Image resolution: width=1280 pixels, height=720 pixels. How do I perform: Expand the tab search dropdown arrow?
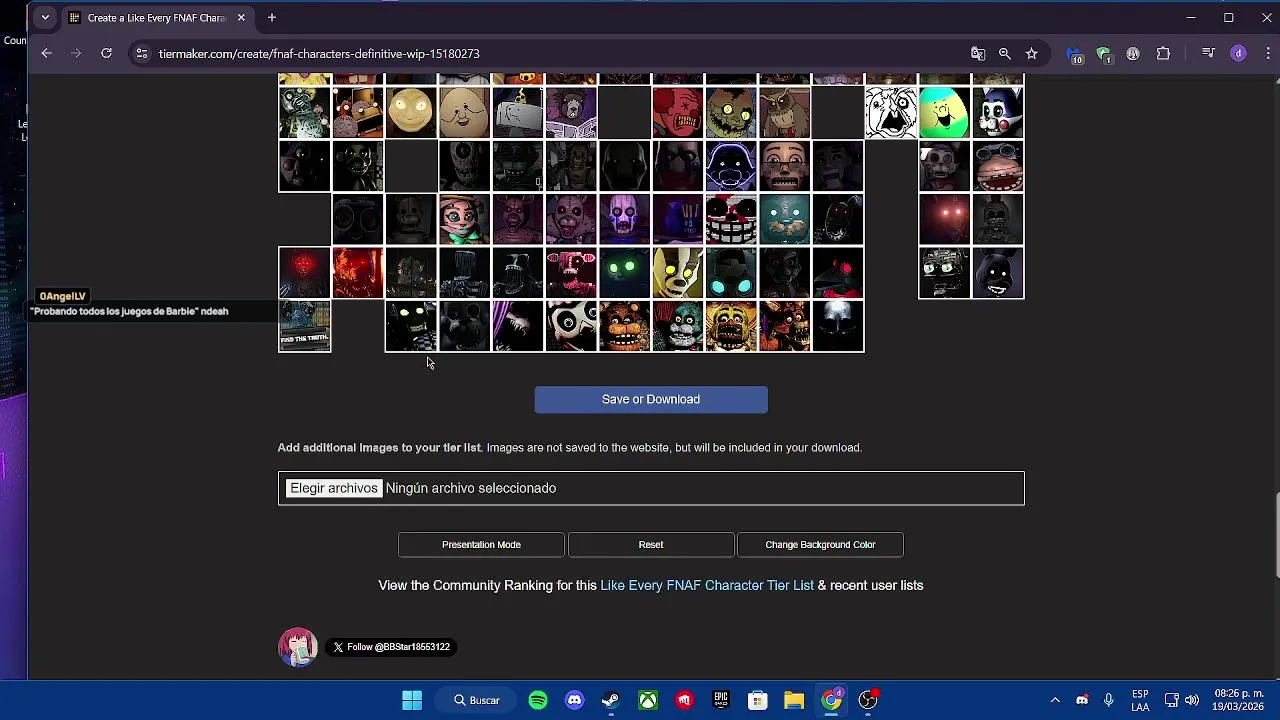(44, 18)
